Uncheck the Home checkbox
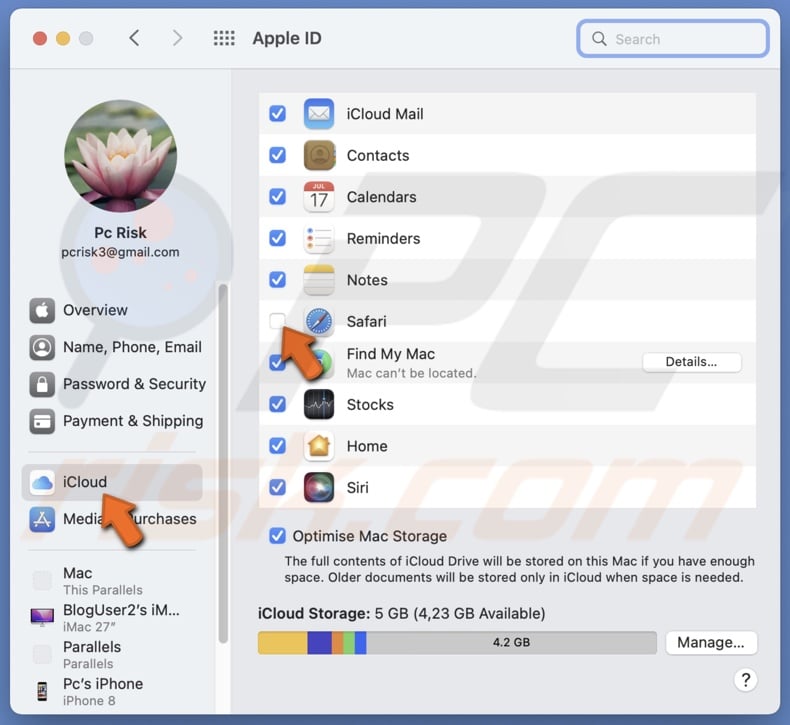Screen dimensions: 790x725 coord(277,446)
